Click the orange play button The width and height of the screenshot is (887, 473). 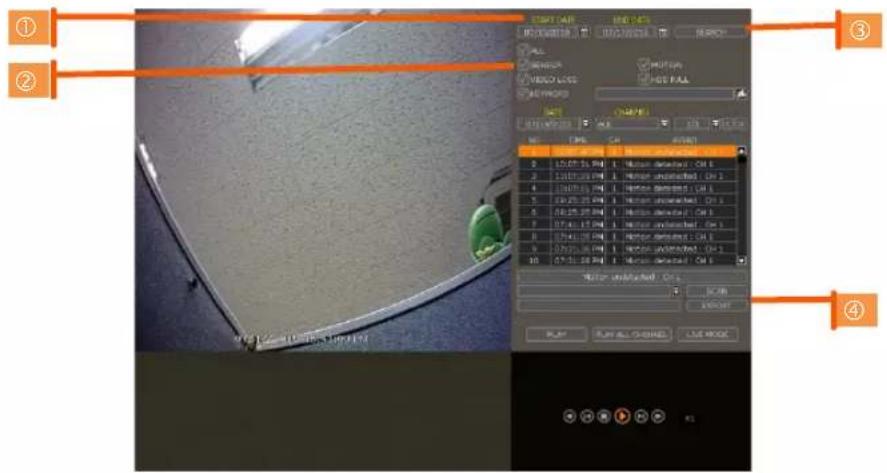[622, 416]
